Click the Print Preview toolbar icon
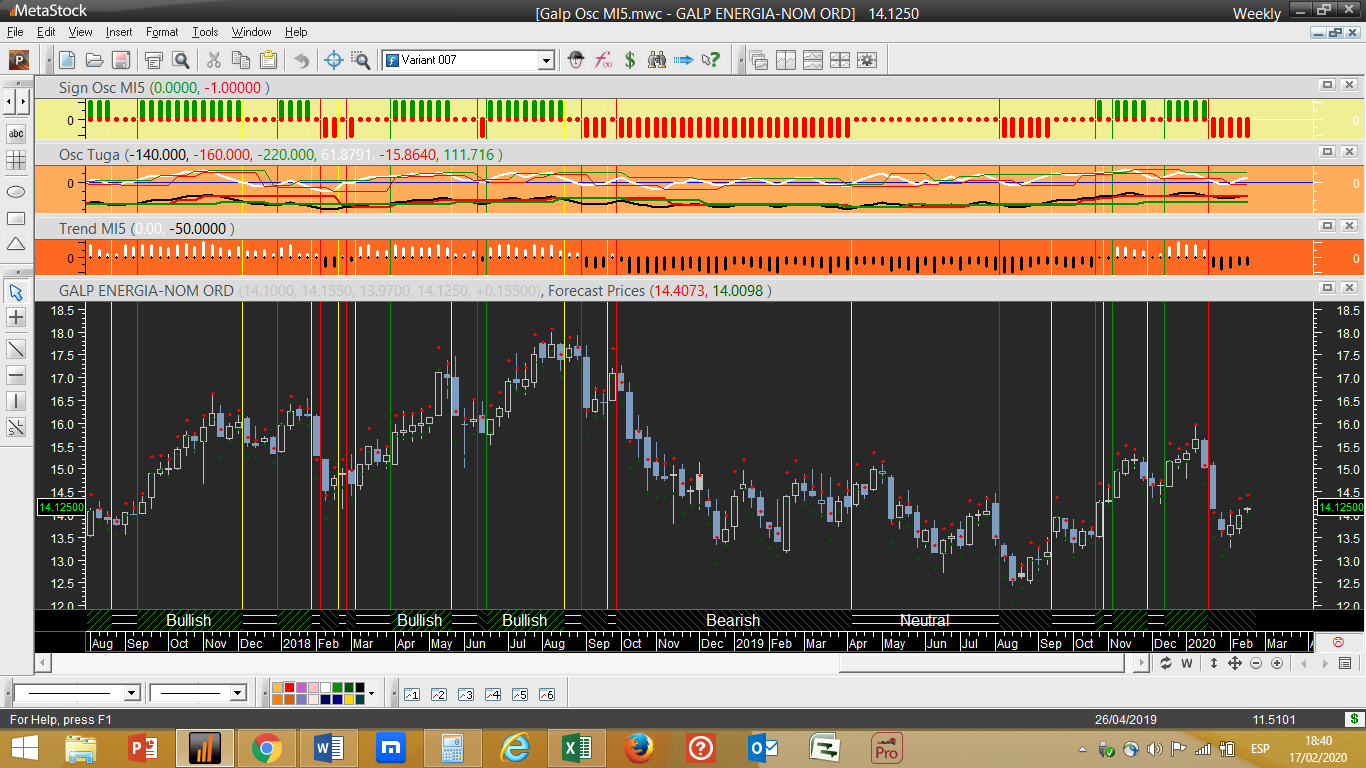Screen dimensions: 1366x768 (x=181, y=60)
